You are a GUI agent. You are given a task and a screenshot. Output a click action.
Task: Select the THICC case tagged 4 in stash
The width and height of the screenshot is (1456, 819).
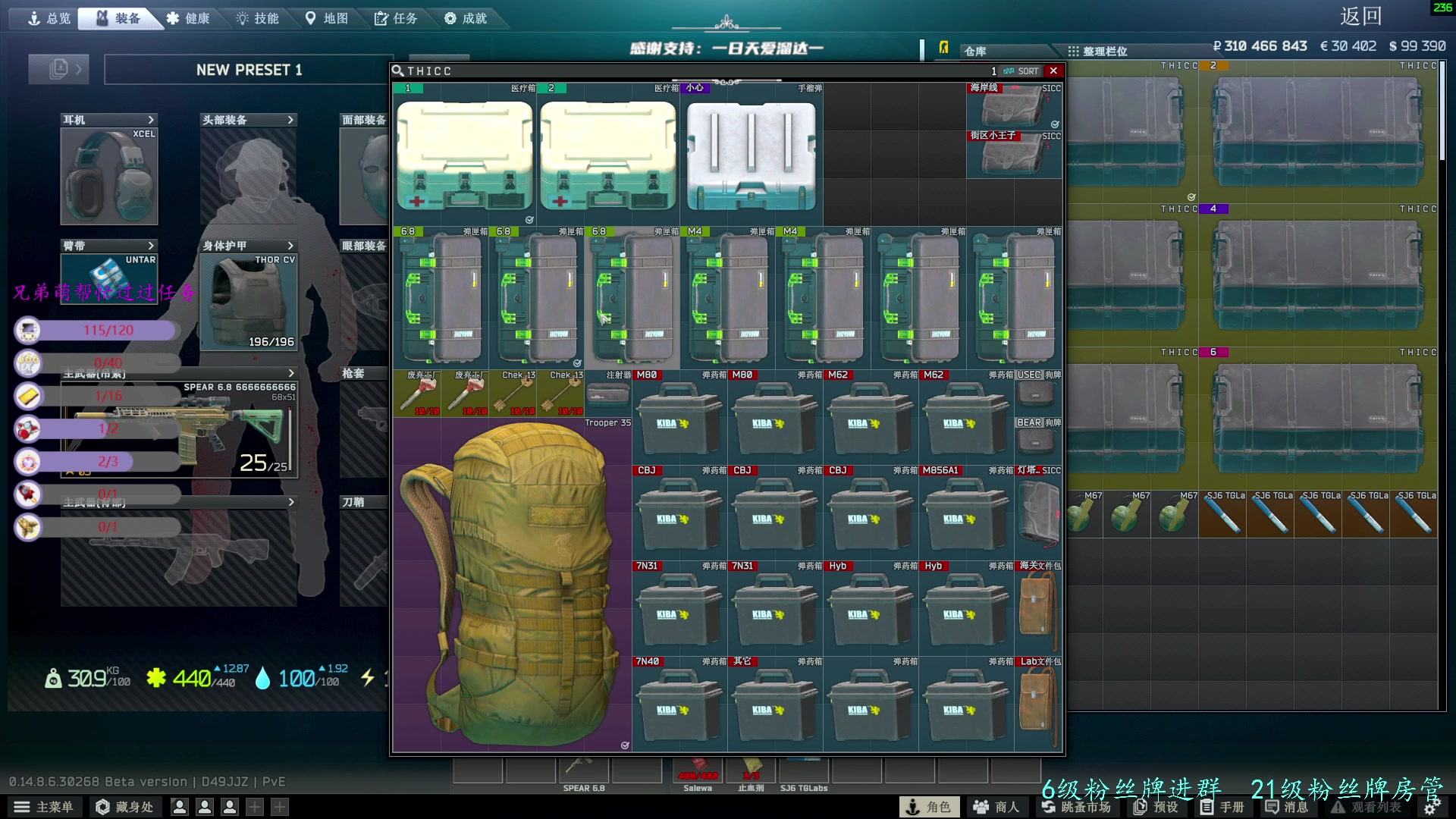[1318, 275]
